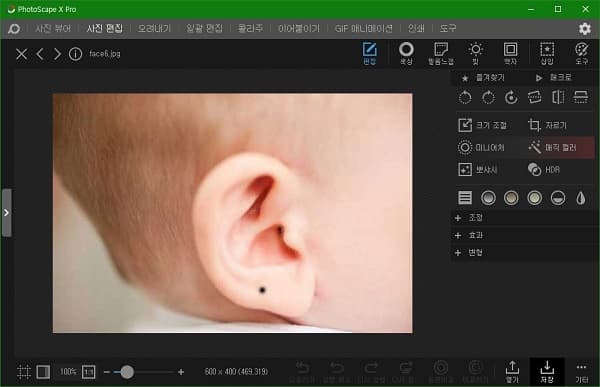
Task: Expand the 효과 section
Action: click(x=523, y=235)
